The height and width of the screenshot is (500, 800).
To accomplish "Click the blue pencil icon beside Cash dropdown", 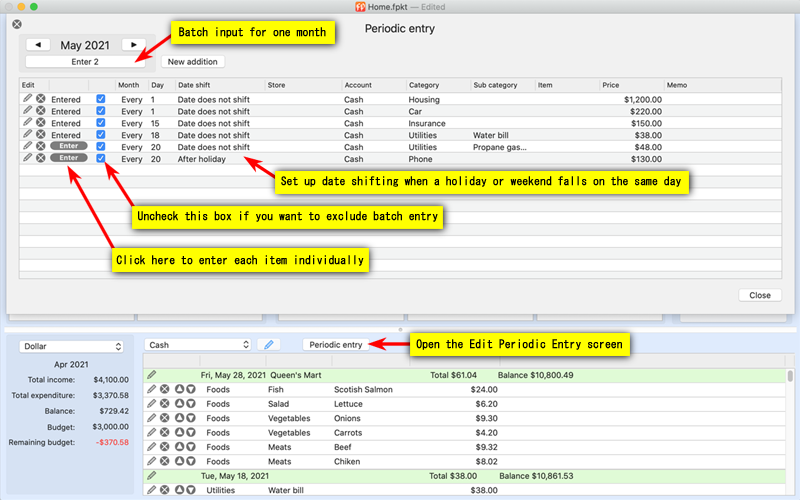I will pos(269,345).
